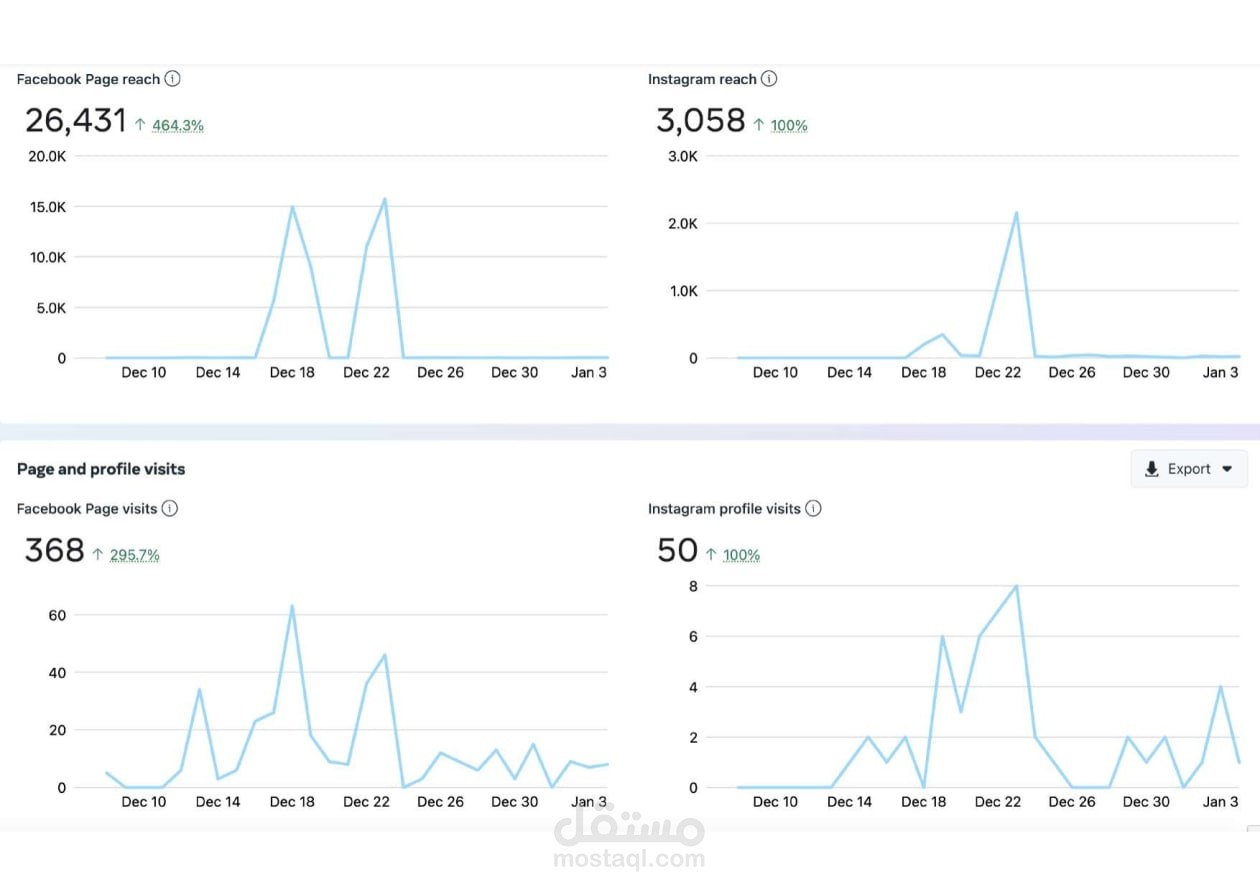Click Dec 23 peak on Instagram reach chart
The width and height of the screenshot is (1260, 890).
pyautogui.click(x=1016, y=212)
